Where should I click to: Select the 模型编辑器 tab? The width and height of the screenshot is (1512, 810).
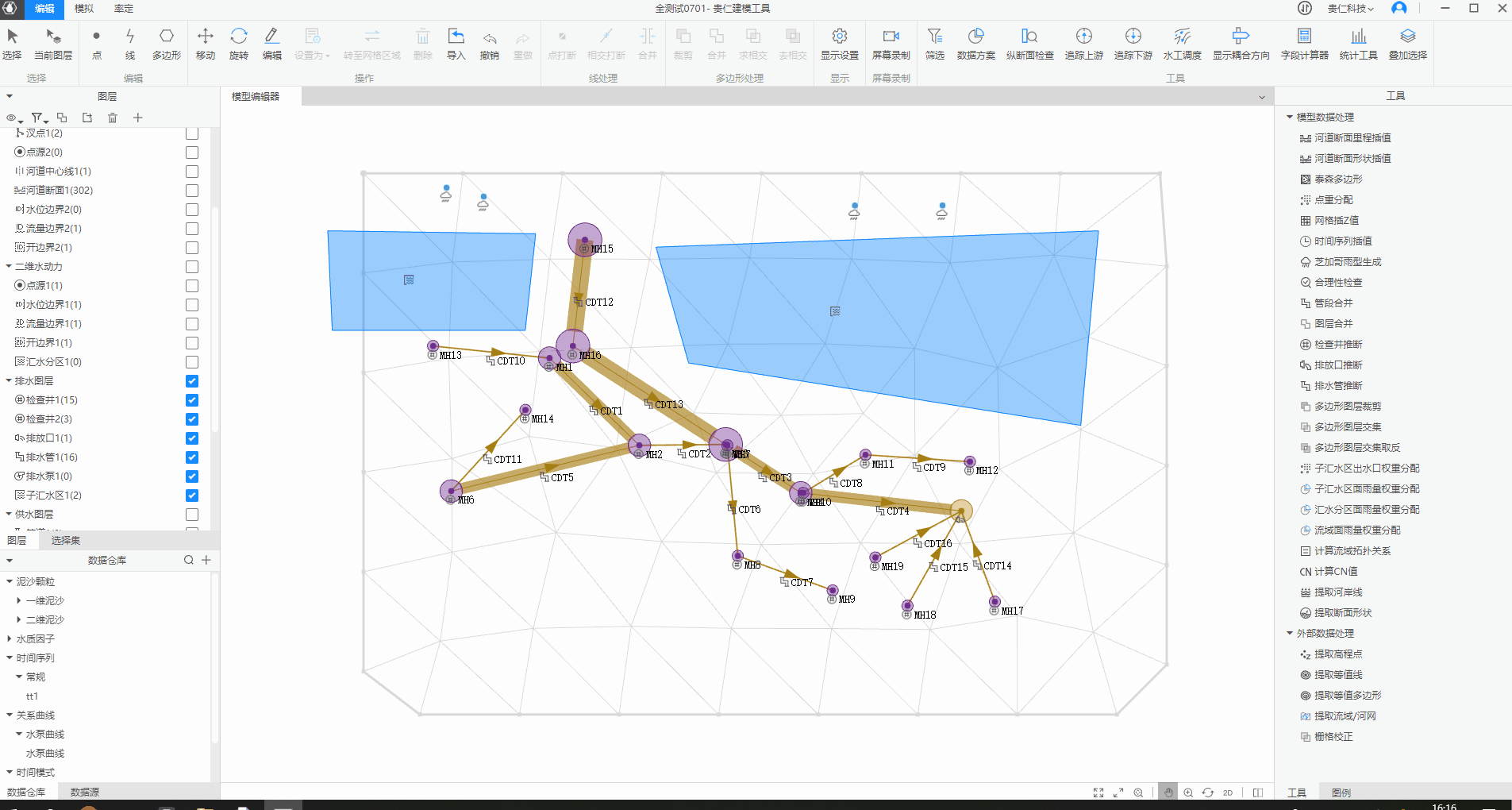(x=256, y=96)
